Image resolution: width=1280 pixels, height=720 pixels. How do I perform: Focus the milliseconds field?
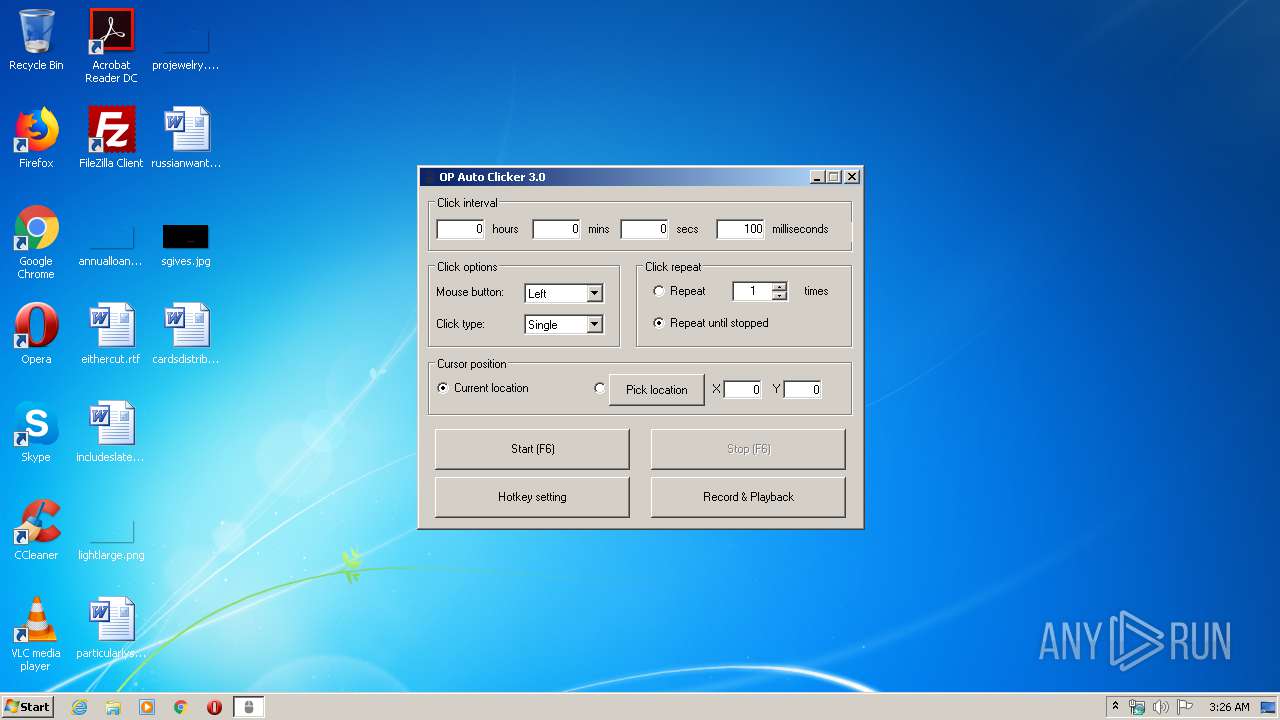[741, 229]
